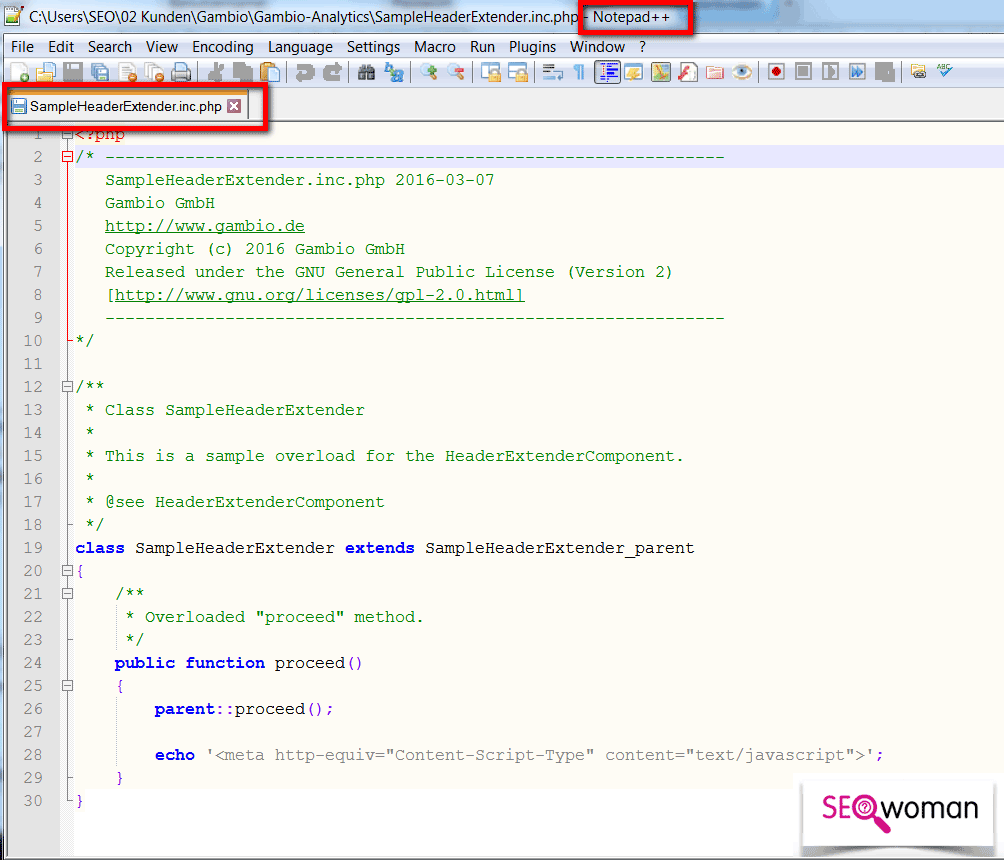Image resolution: width=1004 pixels, height=860 pixels.
Task: Close the SampleHeaderExtender.inc.php tab
Action: click(x=234, y=106)
